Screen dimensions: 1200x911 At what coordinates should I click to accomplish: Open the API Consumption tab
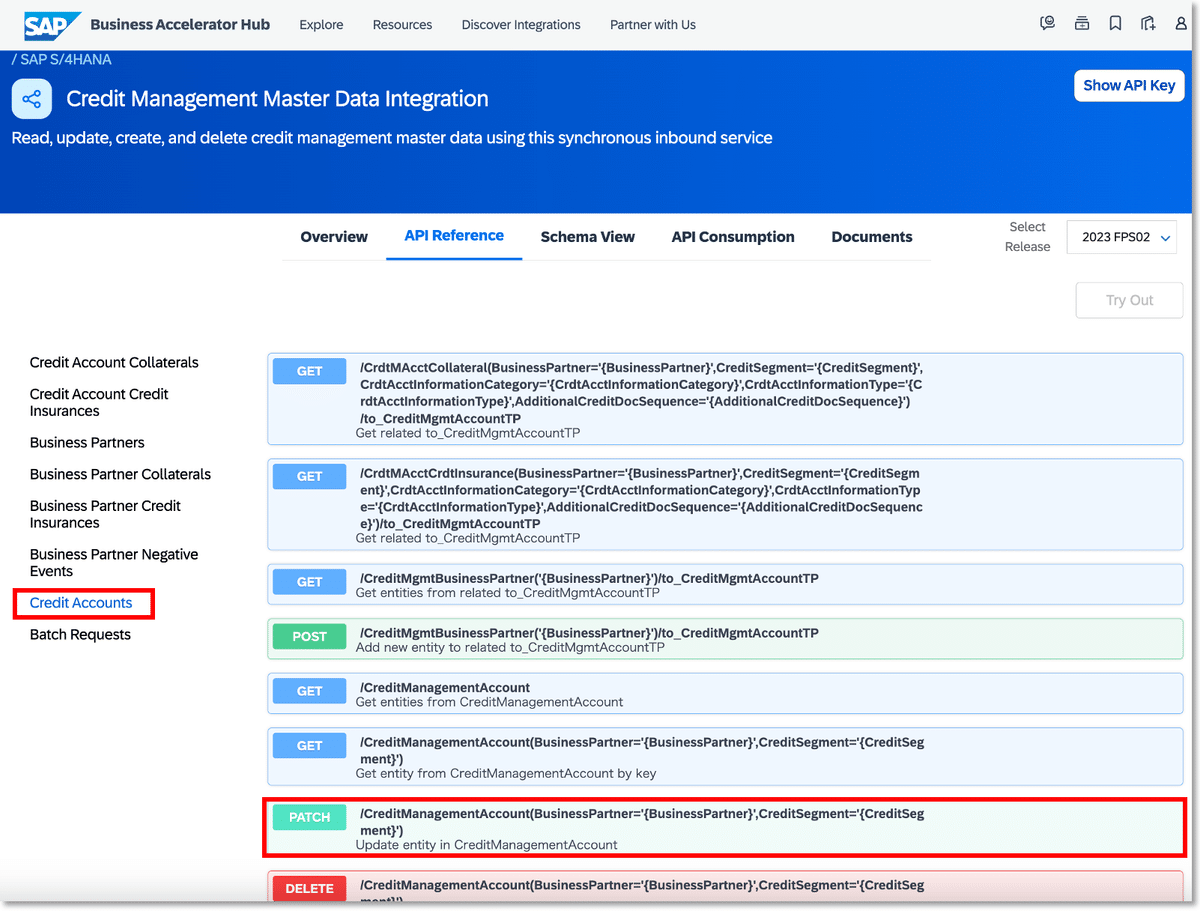(733, 237)
